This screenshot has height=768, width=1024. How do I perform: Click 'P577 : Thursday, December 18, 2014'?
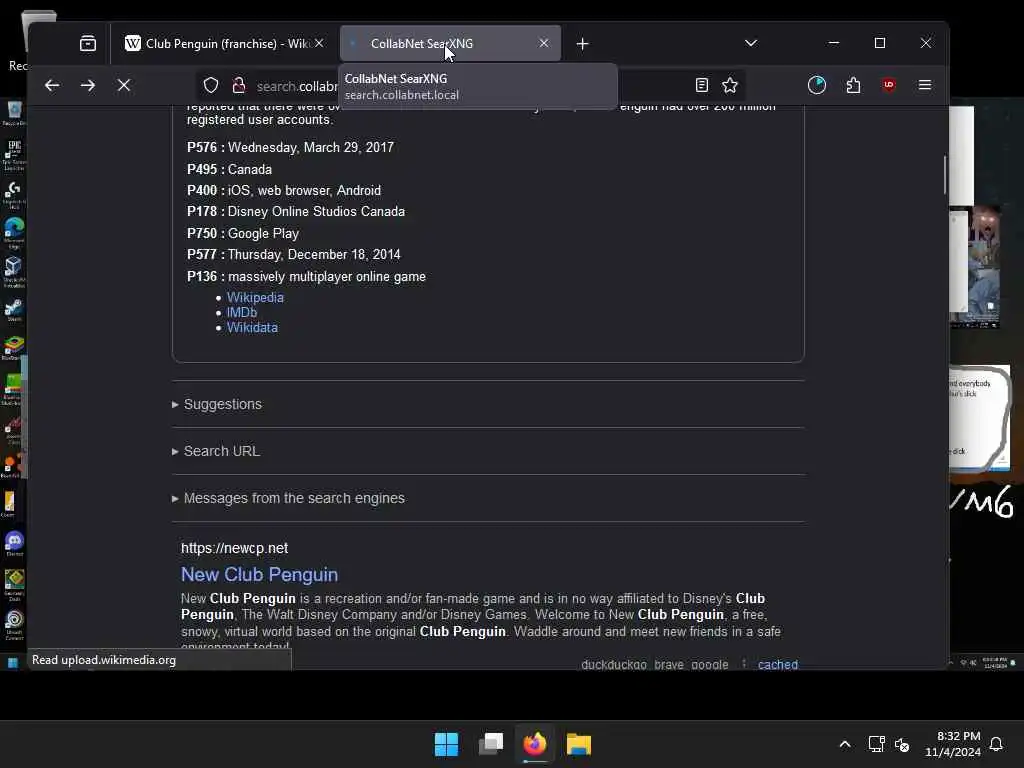click(x=294, y=255)
